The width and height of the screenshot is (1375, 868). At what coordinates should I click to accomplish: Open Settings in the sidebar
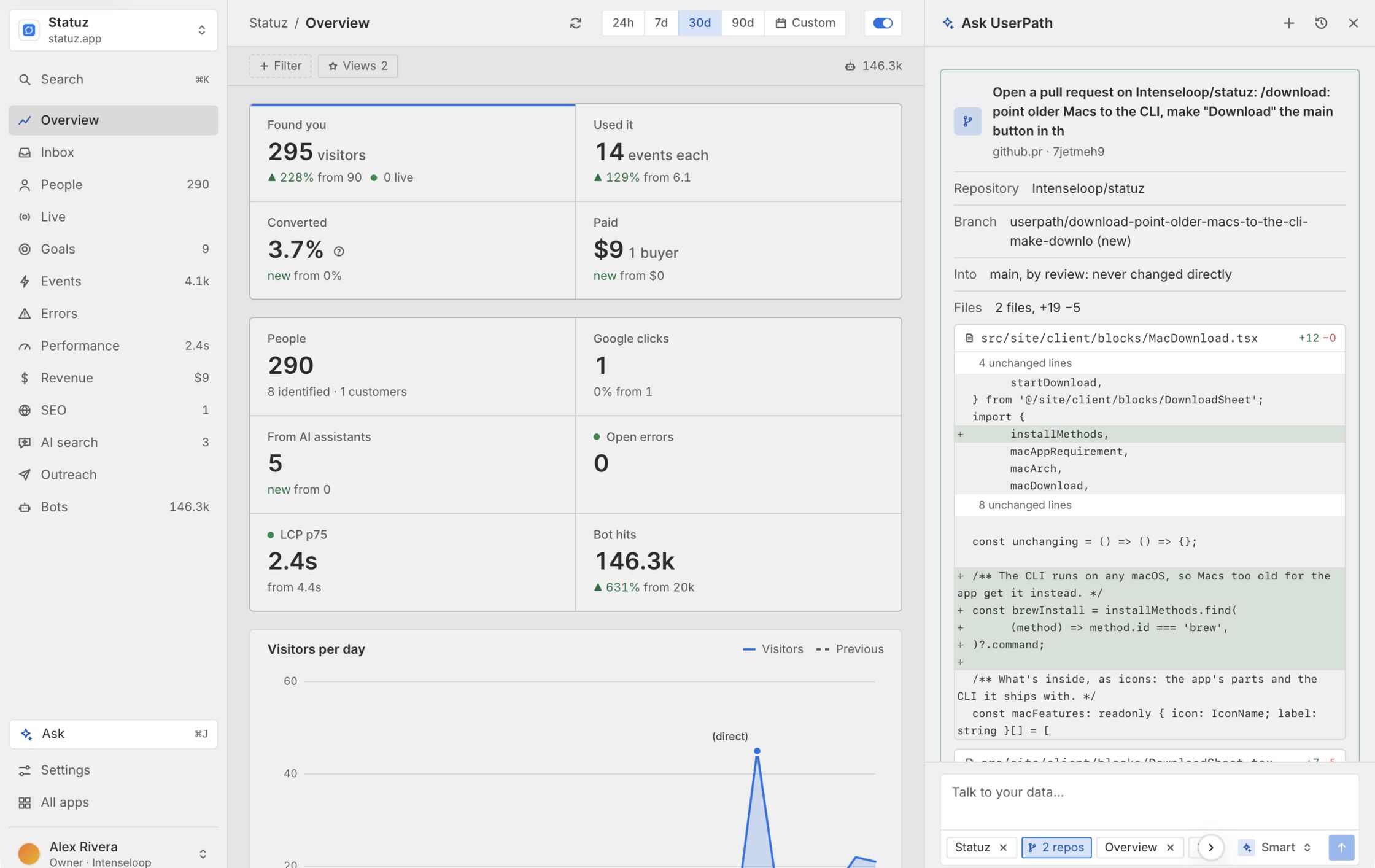coord(113,770)
